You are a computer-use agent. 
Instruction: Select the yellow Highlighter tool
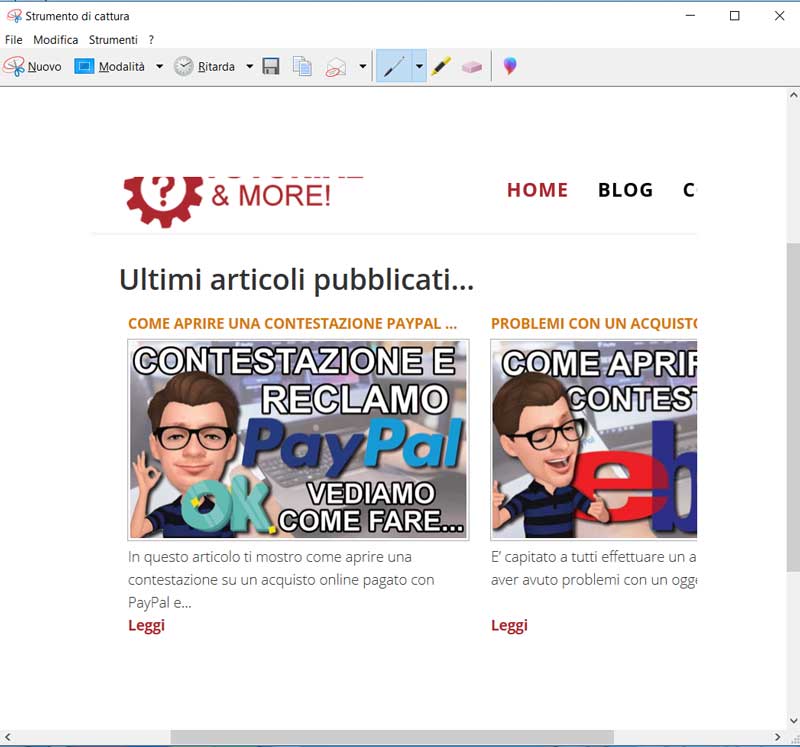(x=441, y=66)
